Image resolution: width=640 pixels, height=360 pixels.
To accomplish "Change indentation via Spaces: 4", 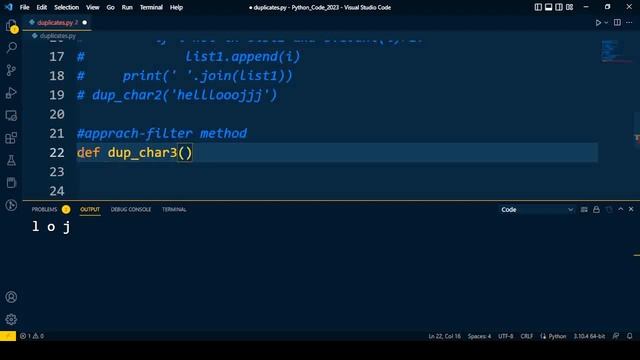I will pyautogui.click(x=479, y=336).
